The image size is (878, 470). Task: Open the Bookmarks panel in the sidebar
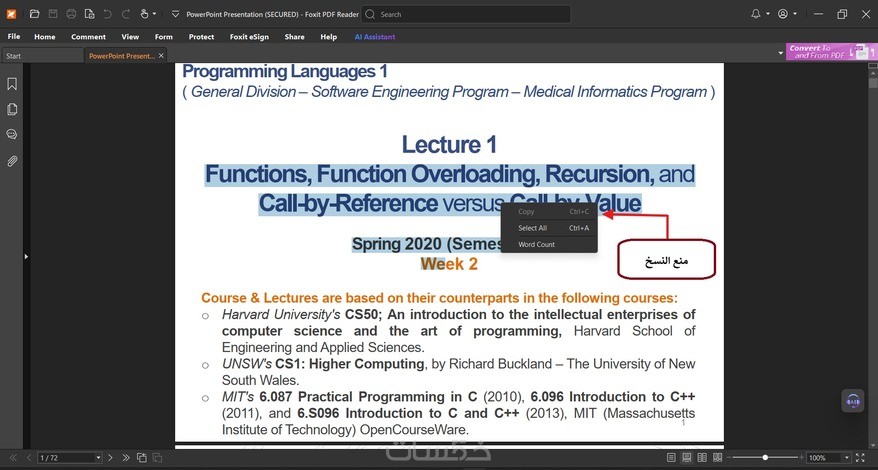[x=12, y=84]
